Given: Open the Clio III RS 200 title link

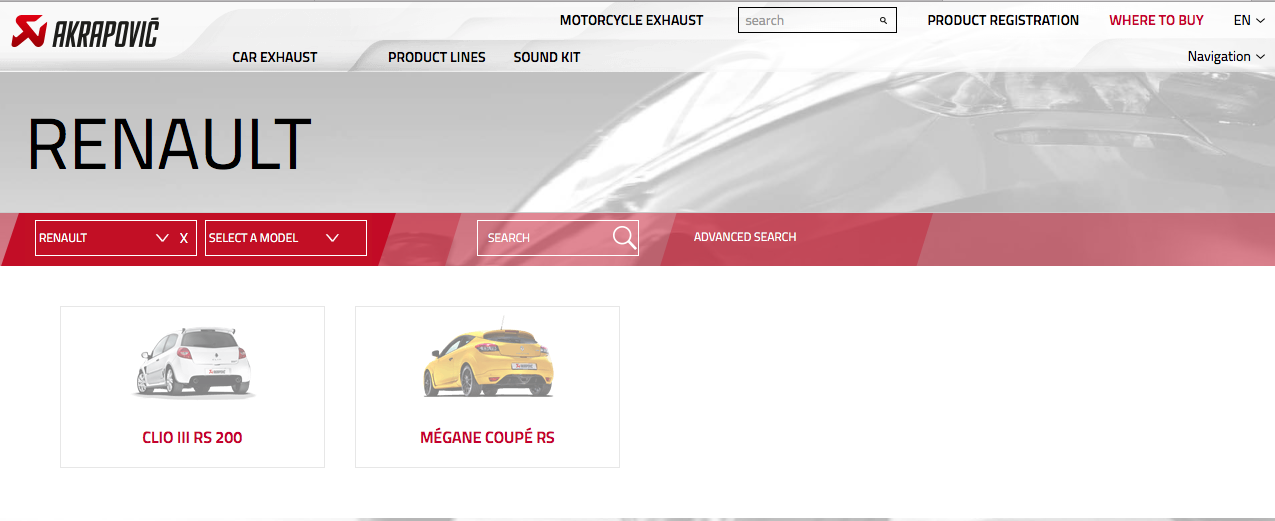Looking at the screenshot, I should coord(192,438).
